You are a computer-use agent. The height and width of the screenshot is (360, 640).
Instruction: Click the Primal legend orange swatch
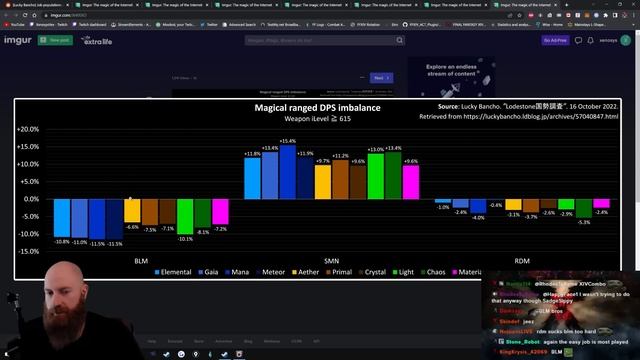[x=328, y=272]
